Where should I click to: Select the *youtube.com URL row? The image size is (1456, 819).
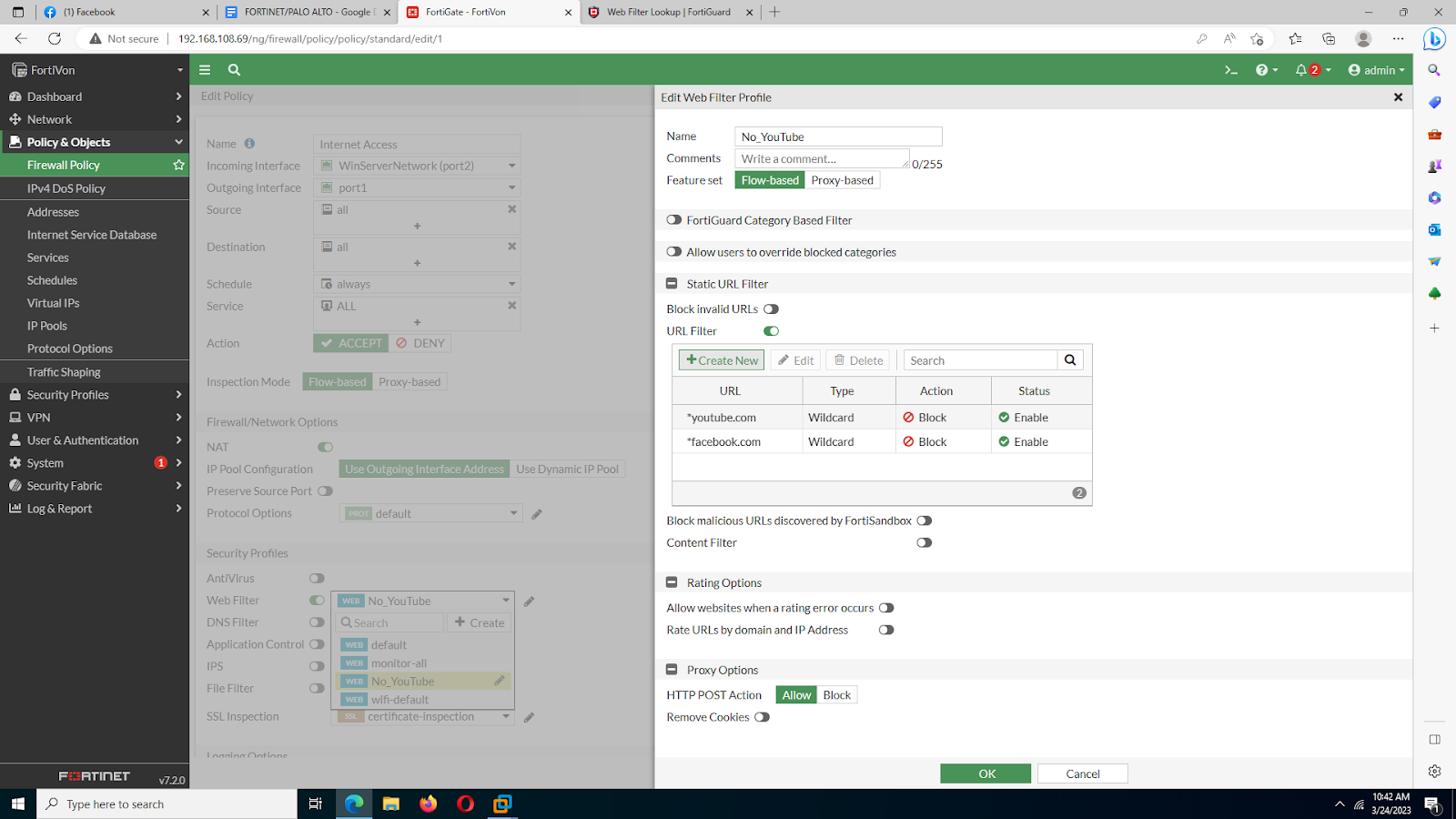[882, 418]
